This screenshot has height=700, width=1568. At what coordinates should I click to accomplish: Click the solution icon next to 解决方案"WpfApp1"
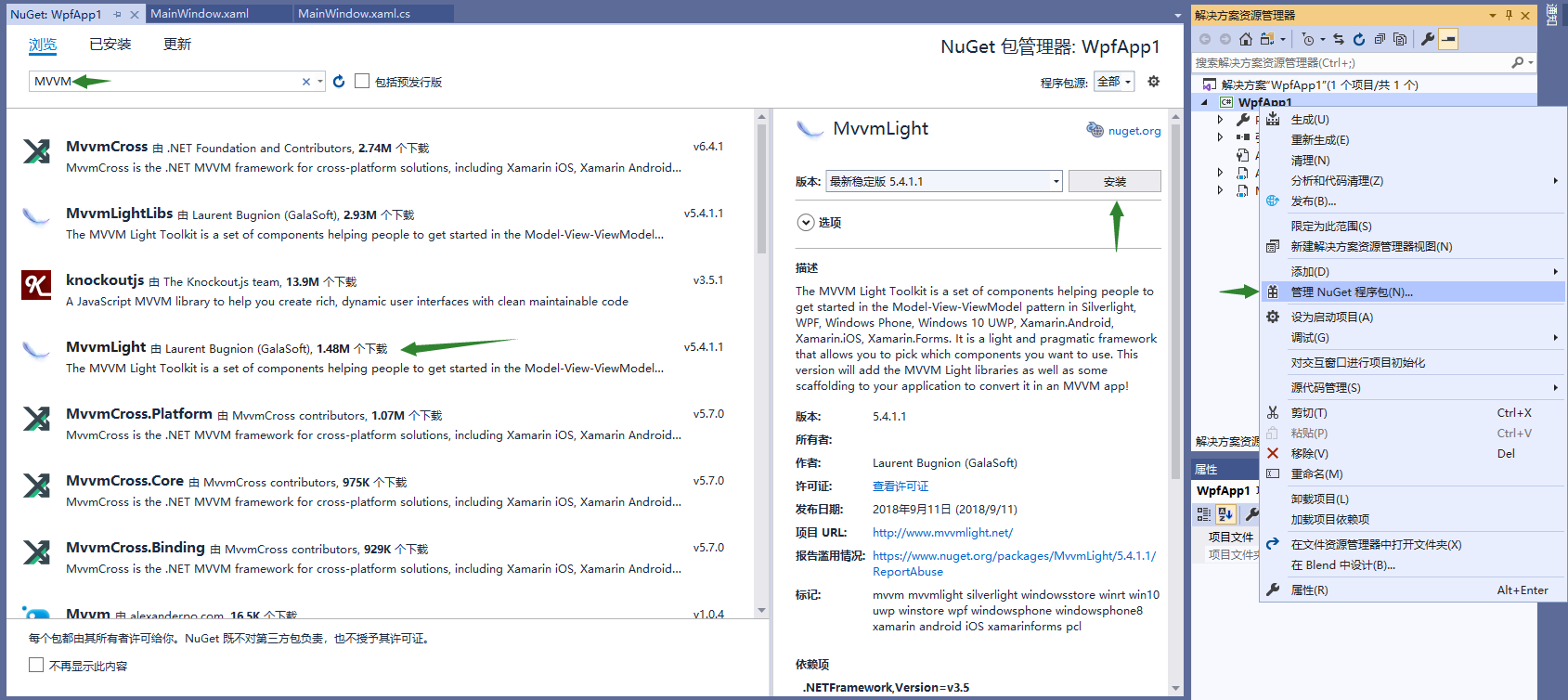(x=1210, y=84)
